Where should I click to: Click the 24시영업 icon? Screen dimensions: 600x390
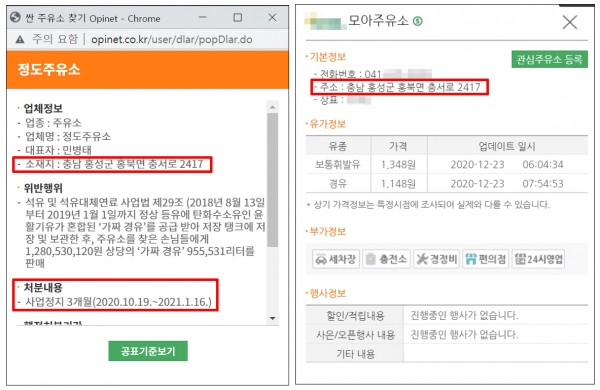[538, 259]
